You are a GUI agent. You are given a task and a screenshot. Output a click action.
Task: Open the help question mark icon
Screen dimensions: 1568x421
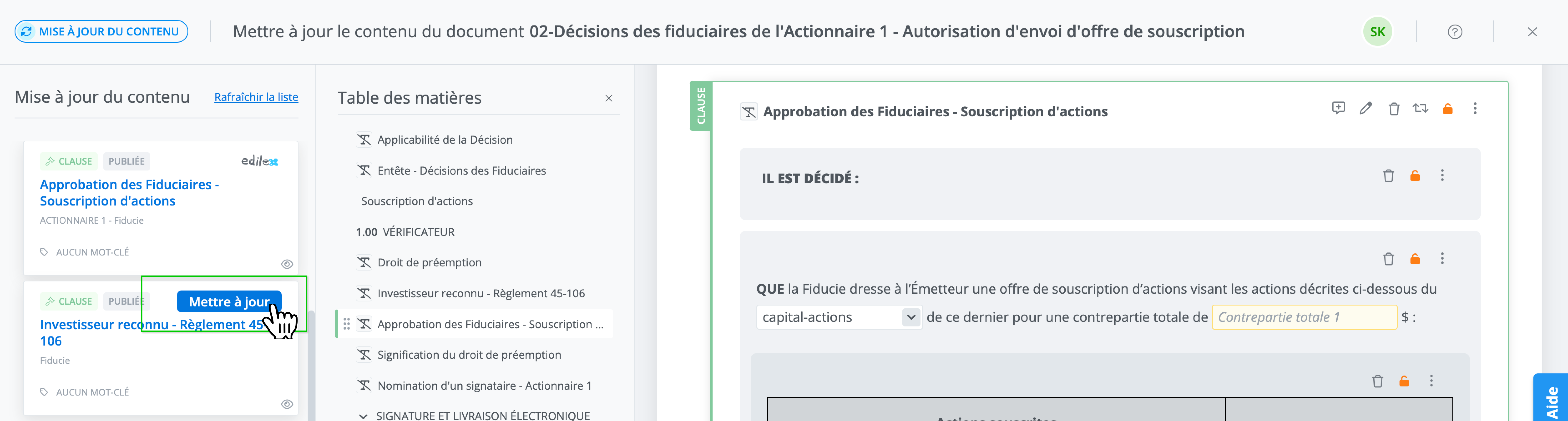pos(1455,32)
